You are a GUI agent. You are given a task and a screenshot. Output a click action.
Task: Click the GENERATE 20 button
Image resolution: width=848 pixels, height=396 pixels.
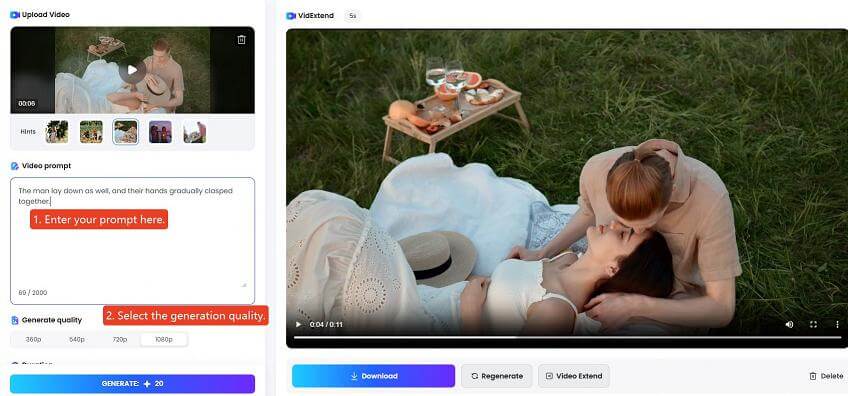pos(132,384)
